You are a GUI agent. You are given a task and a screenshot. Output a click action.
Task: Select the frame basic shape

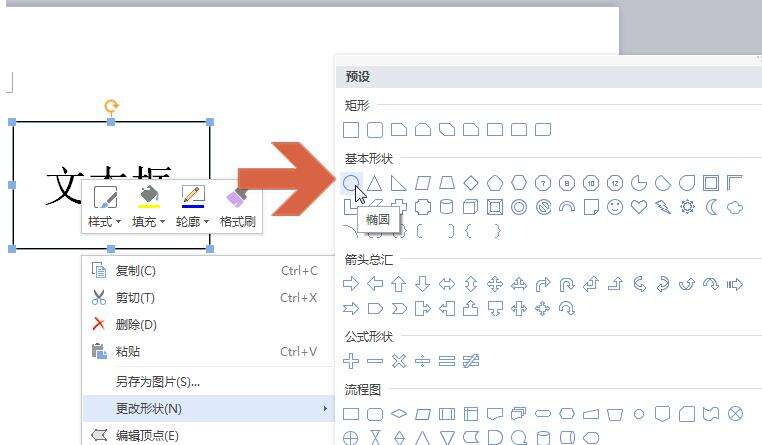(x=711, y=183)
